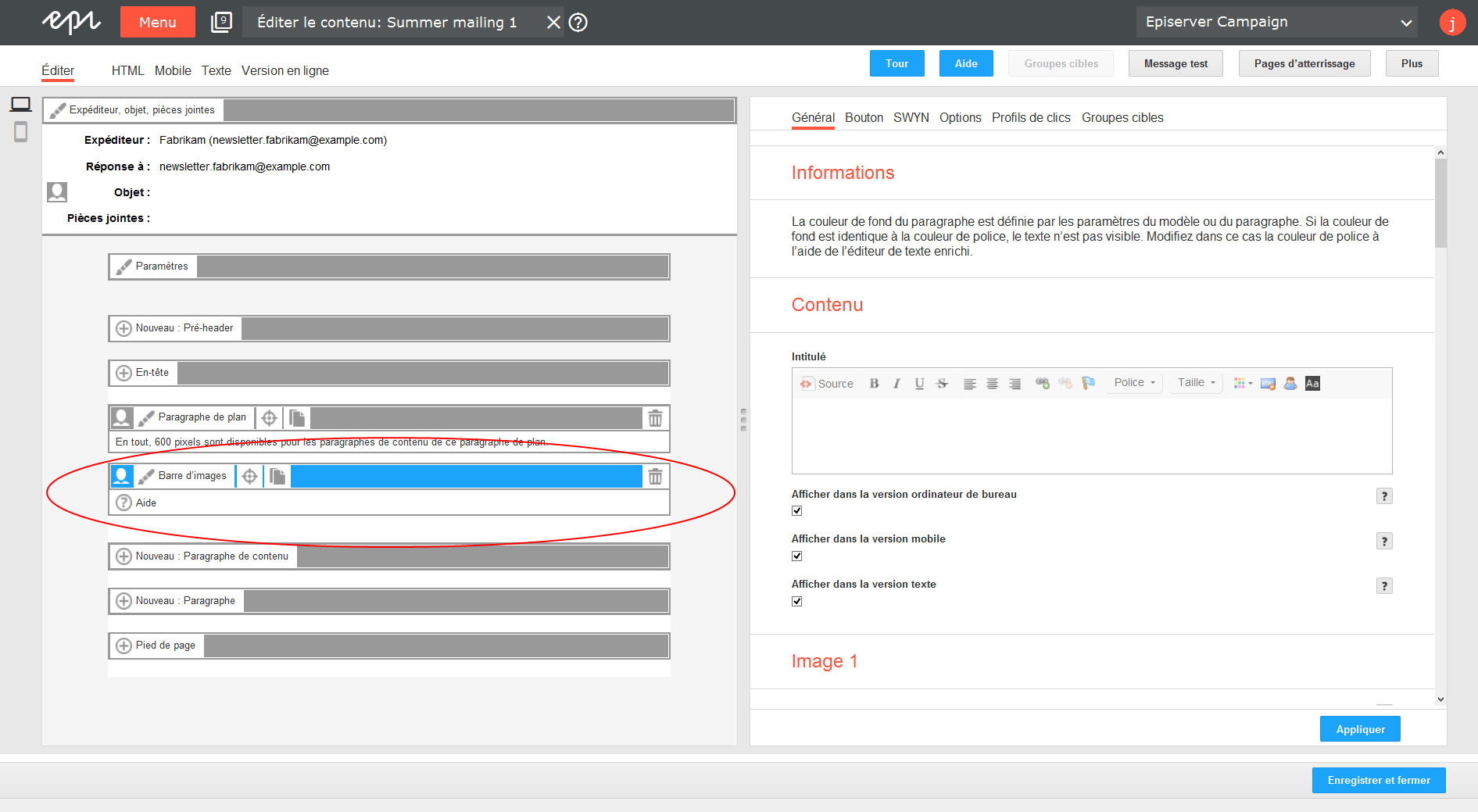Viewport: 1478px width, 812px height.
Task: Open the Episerver Campaign client dropdown
Action: pos(1278,22)
